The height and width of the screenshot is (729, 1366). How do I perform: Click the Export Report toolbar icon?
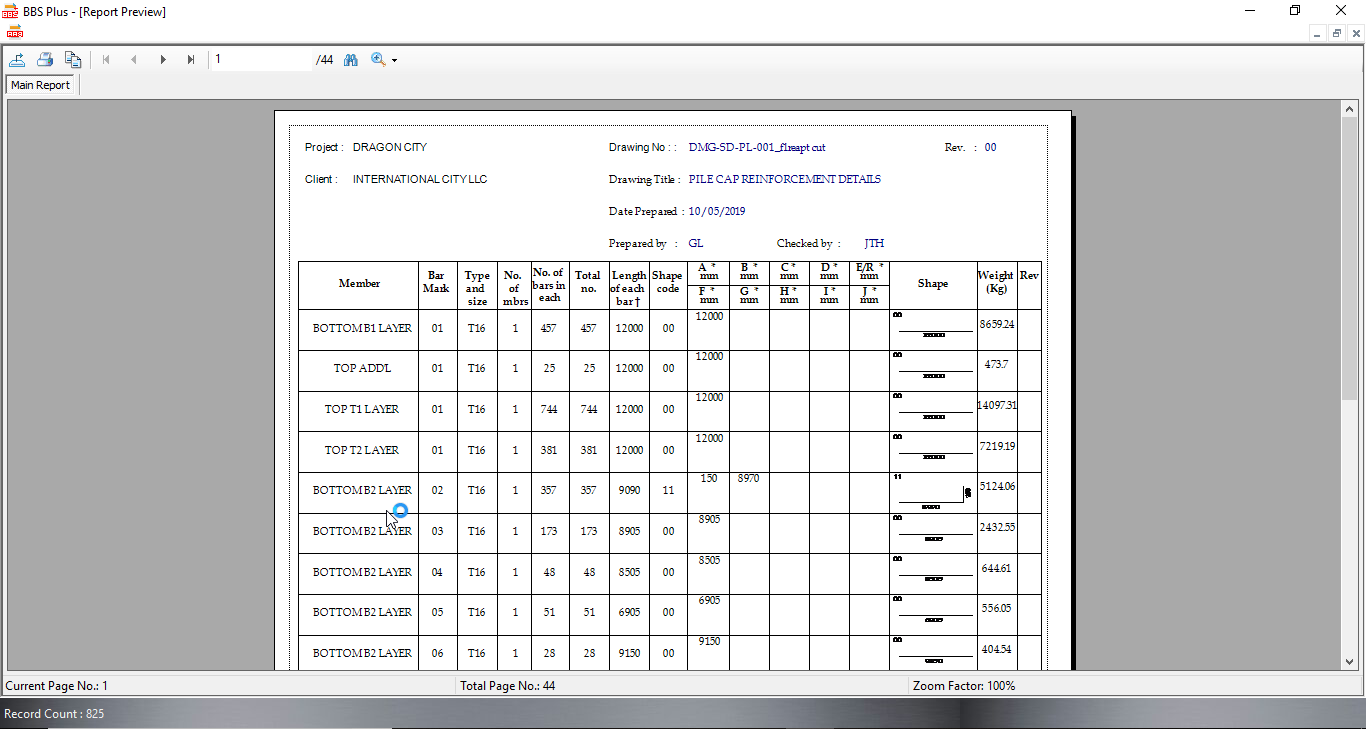pos(17,60)
